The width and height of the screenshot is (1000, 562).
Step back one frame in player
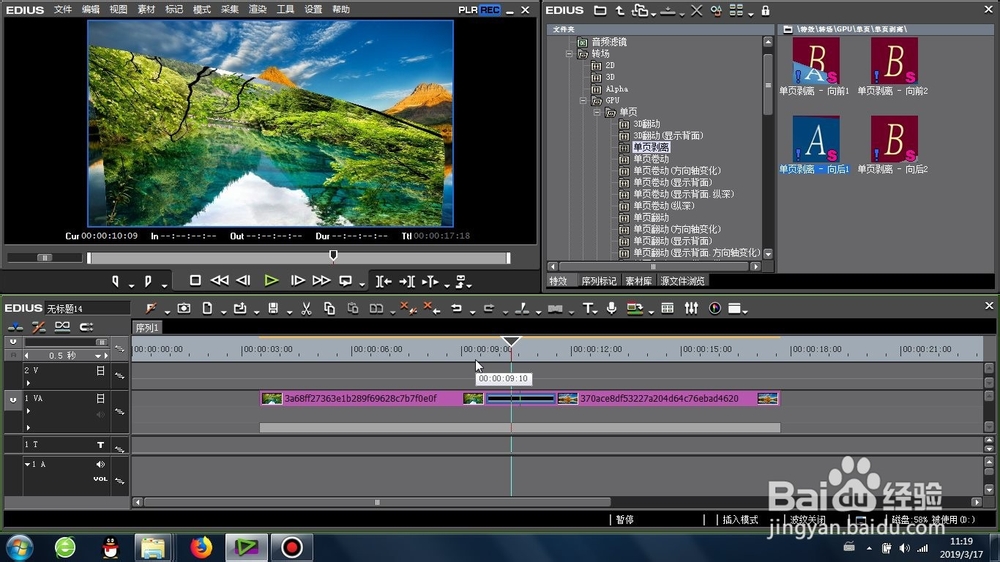pos(243,280)
